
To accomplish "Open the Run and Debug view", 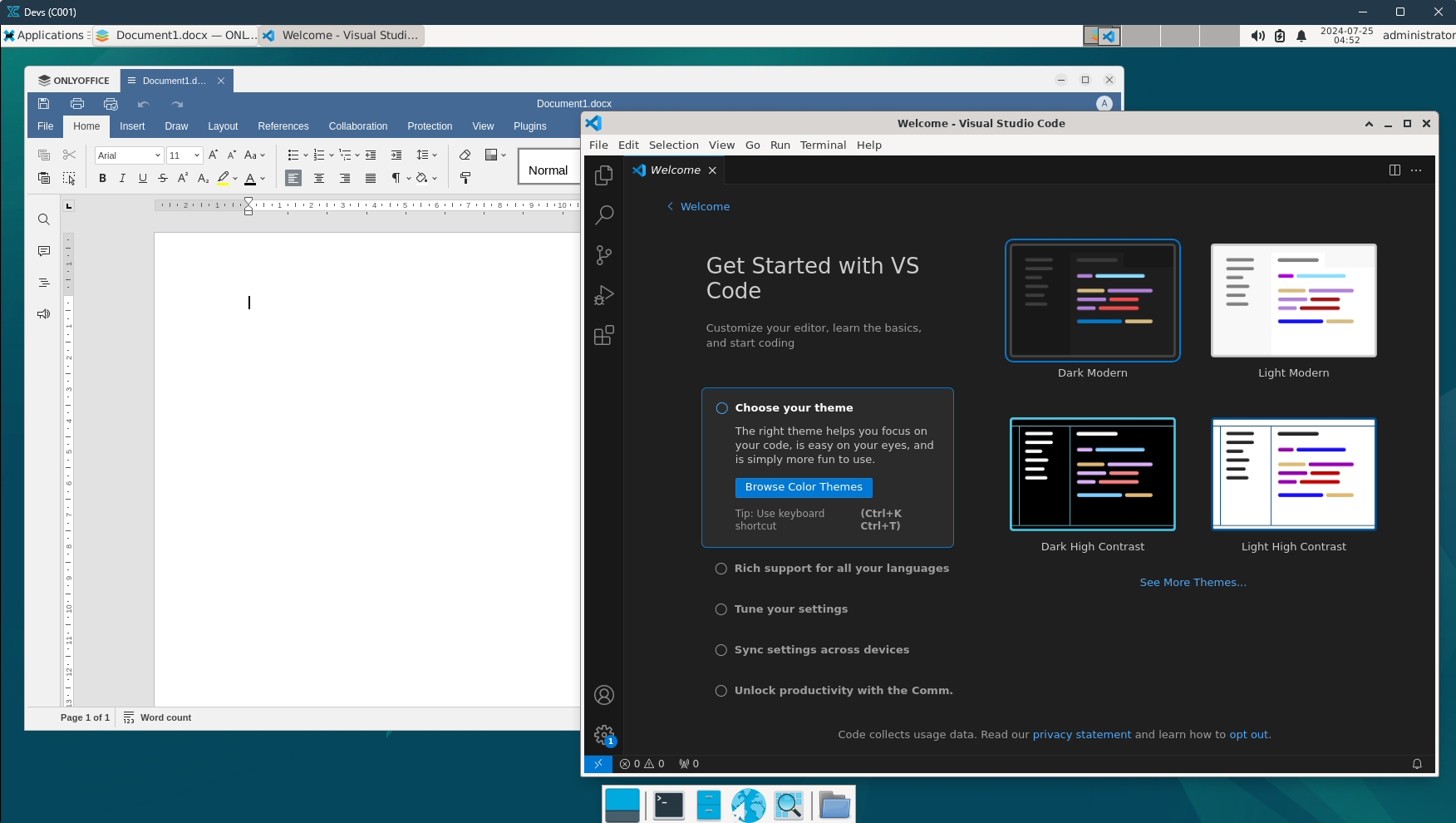I will [x=604, y=295].
